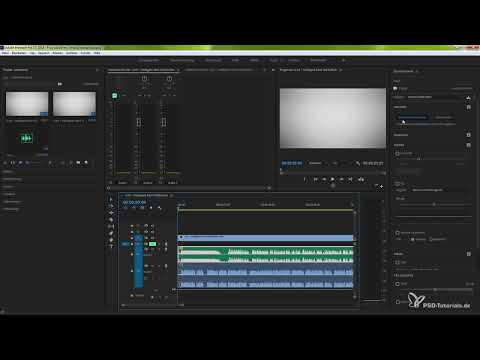This screenshot has height=360, width=480.
Task: Select the blue audio clip on the timeline
Action: click(266, 277)
